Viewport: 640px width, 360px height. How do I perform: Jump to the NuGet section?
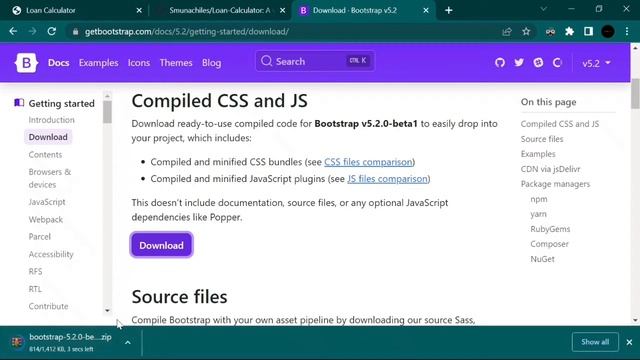542,259
